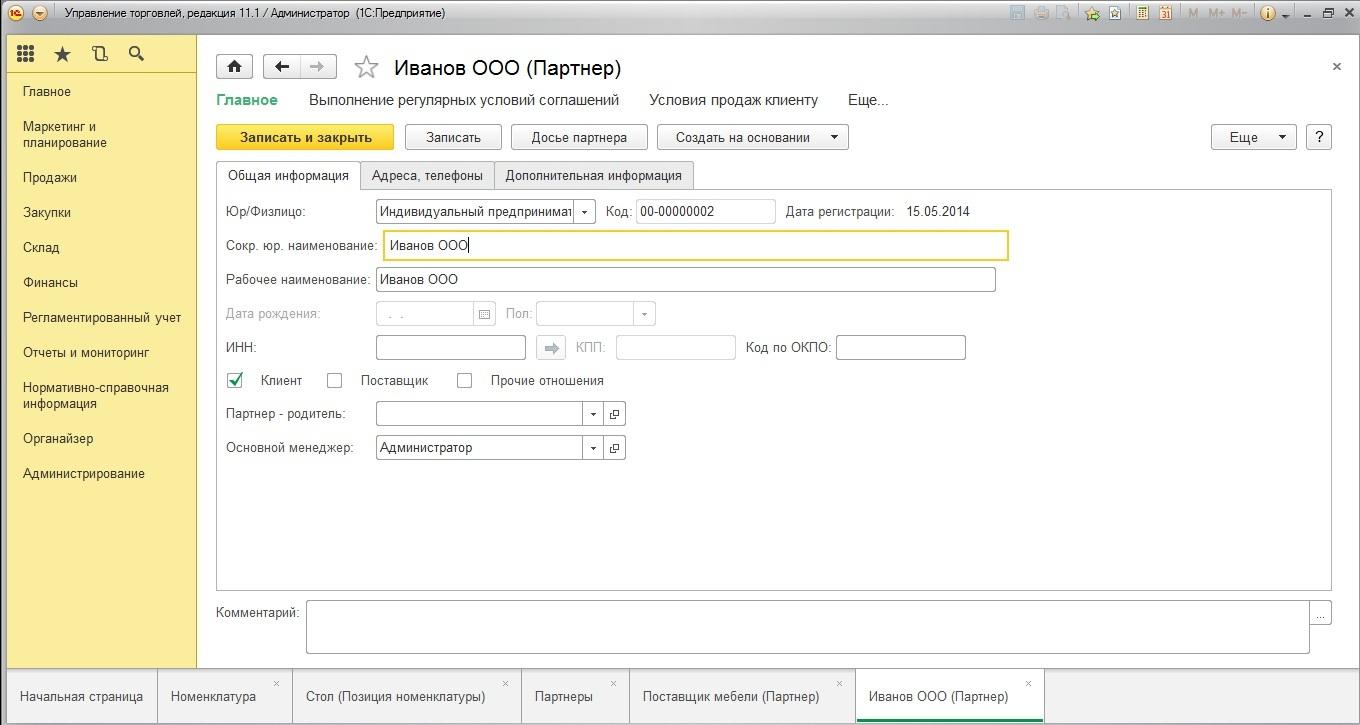This screenshot has width=1360, height=725.
Task: Open Маркетинг и планирование section
Action: 65,134
